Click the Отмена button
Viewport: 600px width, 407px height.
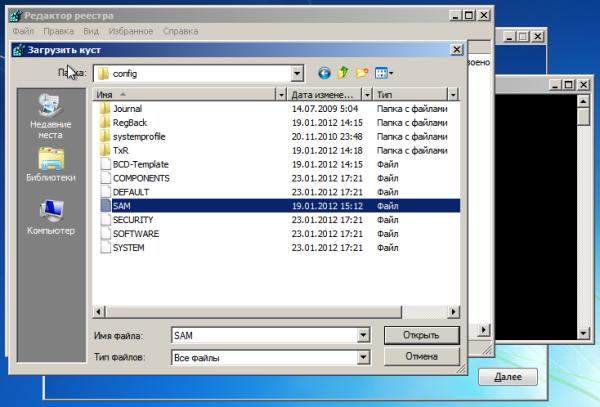coord(422,356)
